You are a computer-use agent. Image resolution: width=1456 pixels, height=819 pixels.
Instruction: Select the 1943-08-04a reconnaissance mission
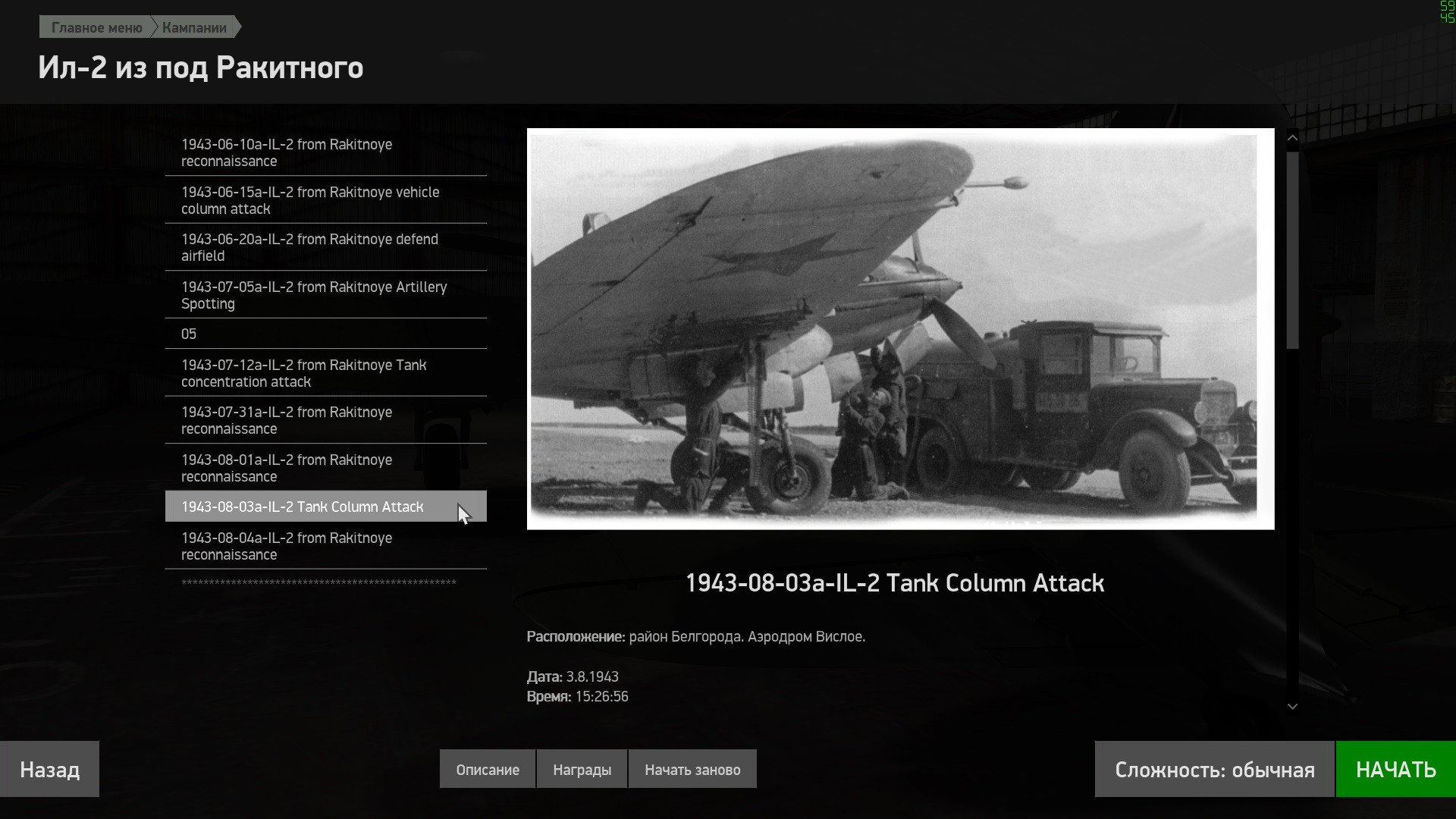[x=326, y=546]
